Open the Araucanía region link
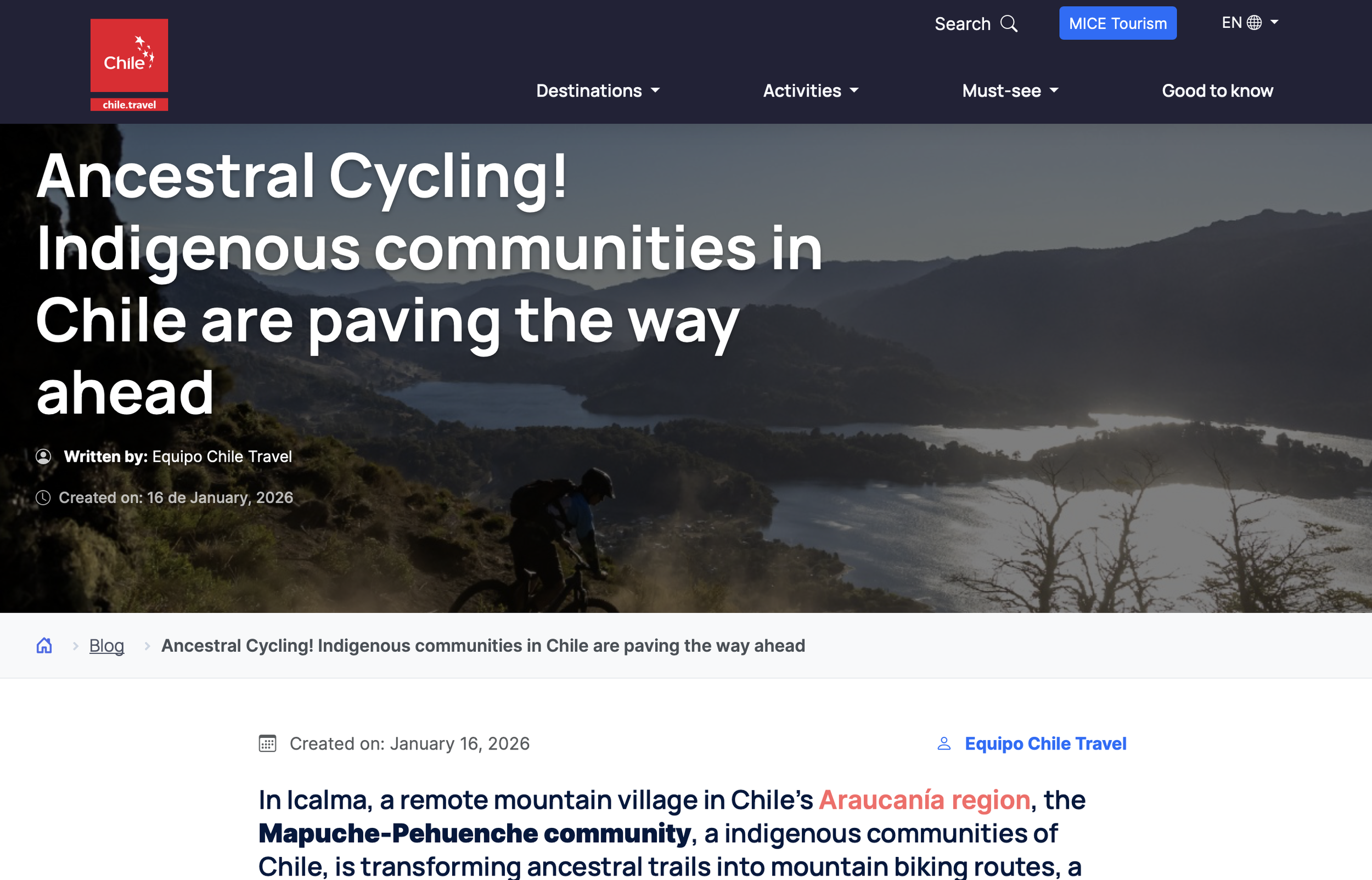The width and height of the screenshot is (1372, 880). [x=925, y=799]
